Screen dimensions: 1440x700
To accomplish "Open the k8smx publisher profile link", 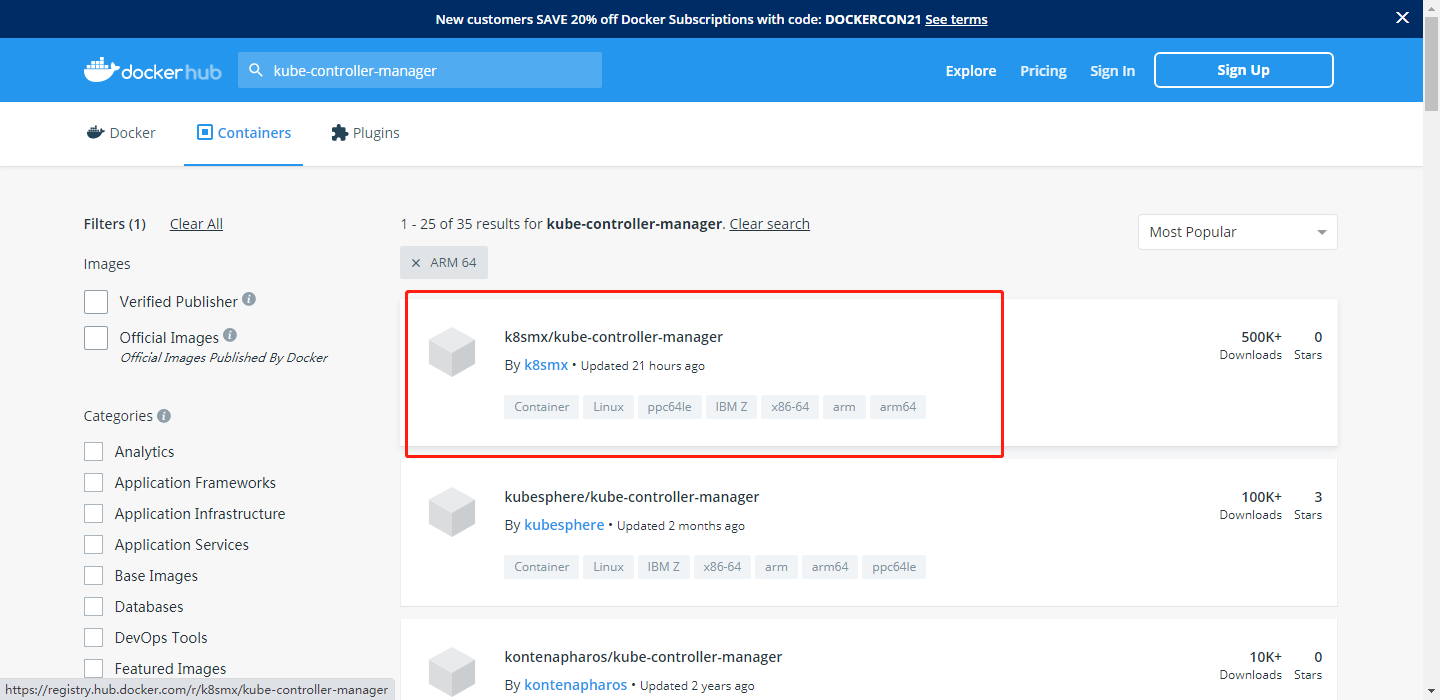I will coord(546,365).
